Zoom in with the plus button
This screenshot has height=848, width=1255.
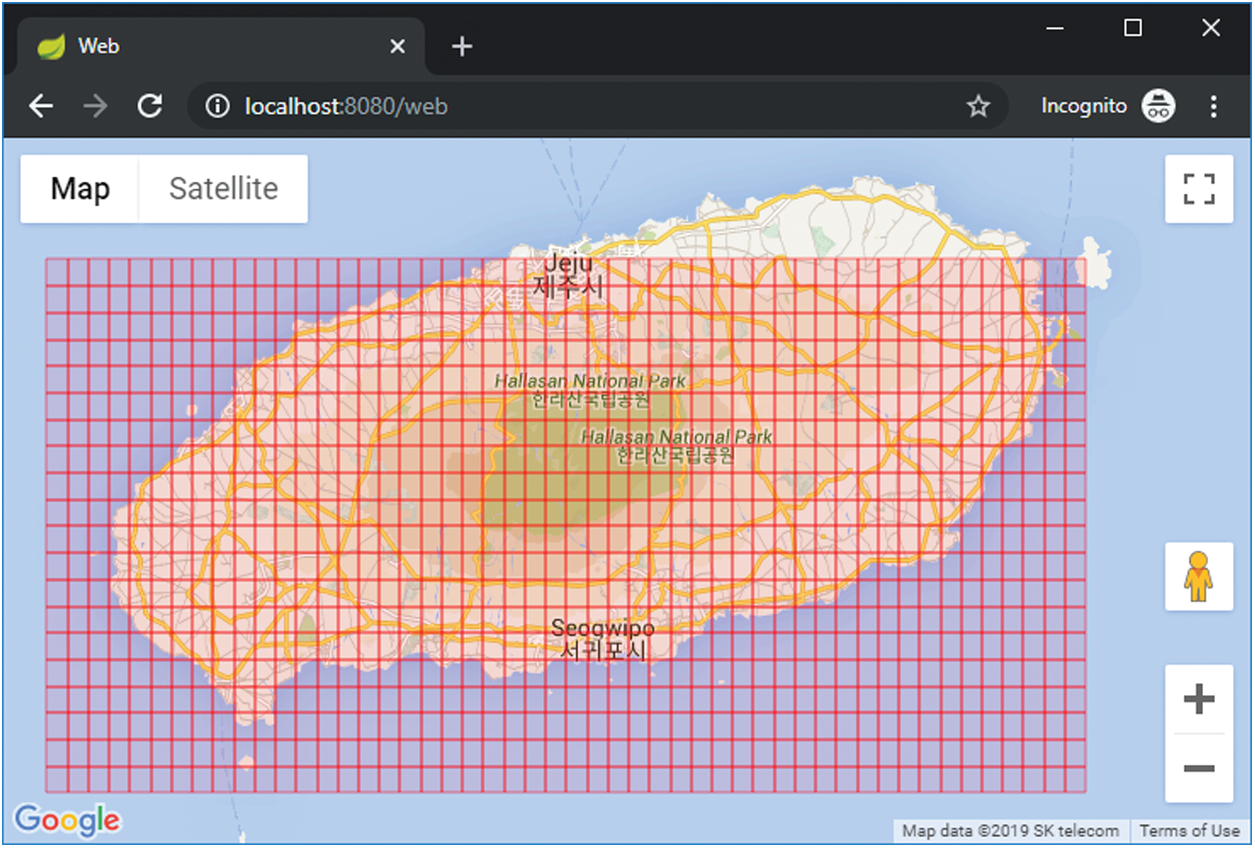tap(1198, 699)
